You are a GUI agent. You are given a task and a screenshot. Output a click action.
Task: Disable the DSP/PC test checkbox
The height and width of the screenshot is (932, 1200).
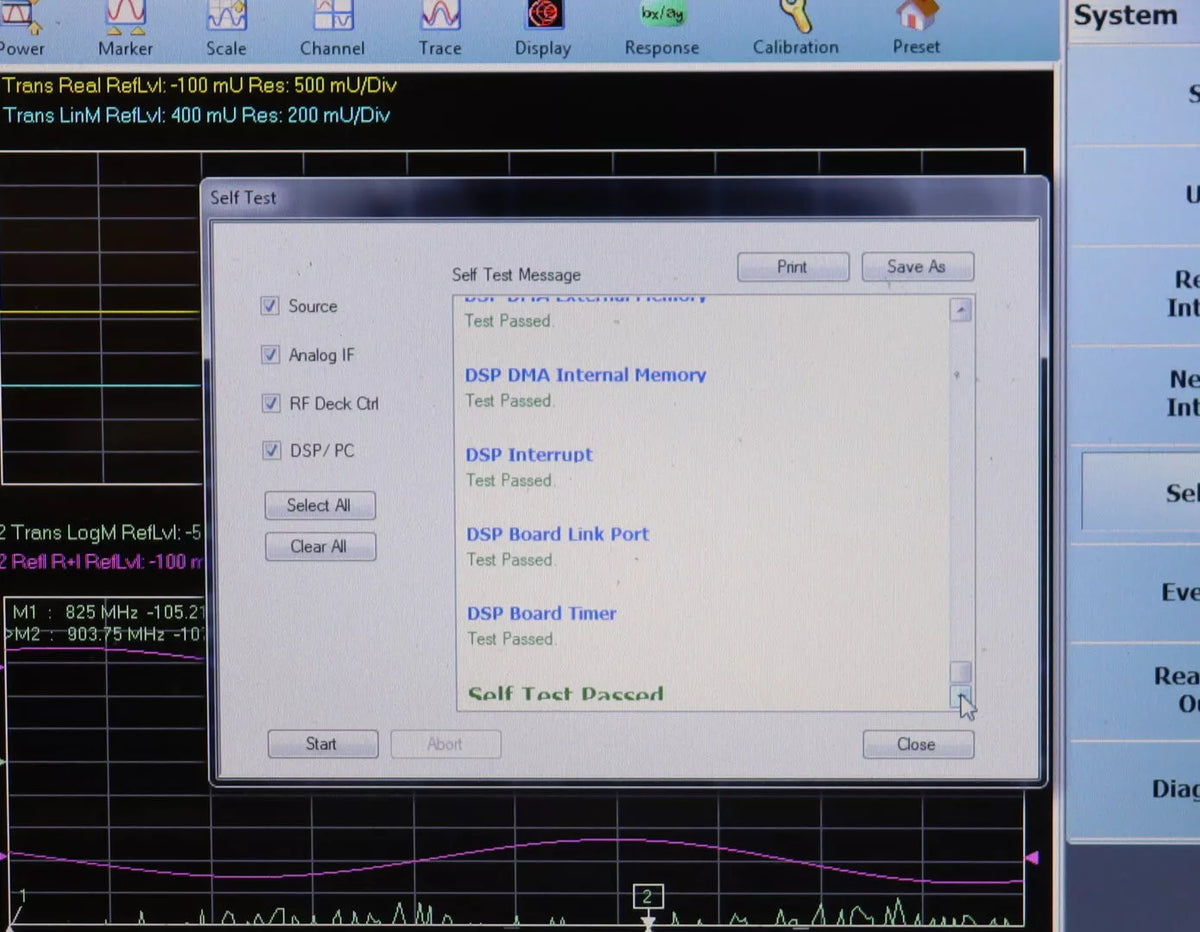point(270,451)
